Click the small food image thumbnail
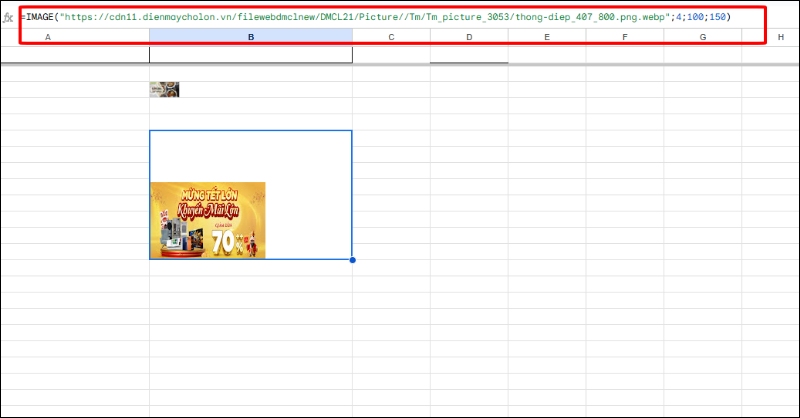800x418 pixels. [164, 89]
